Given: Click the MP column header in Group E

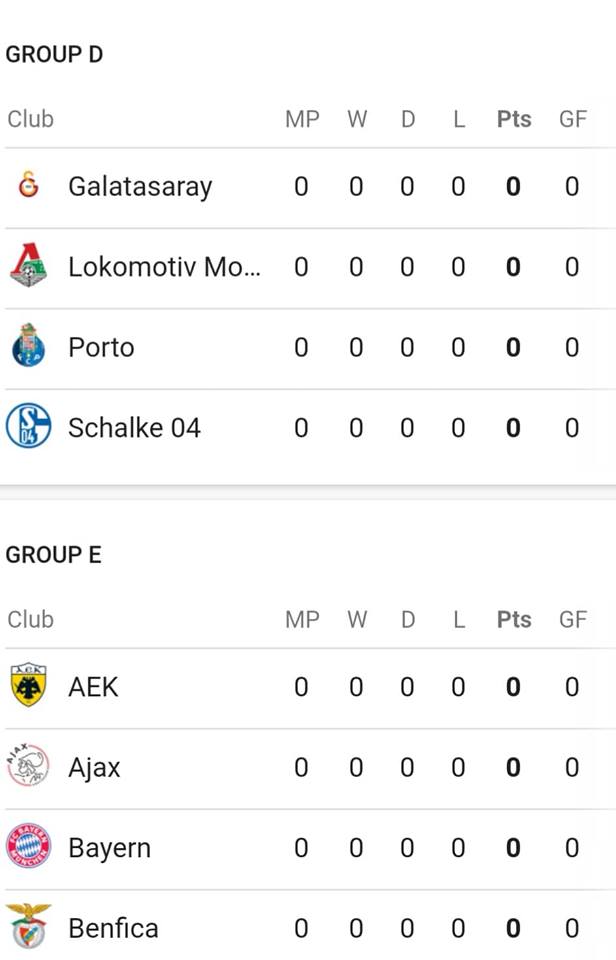Looking at the screenshot, I should point(302,620).
